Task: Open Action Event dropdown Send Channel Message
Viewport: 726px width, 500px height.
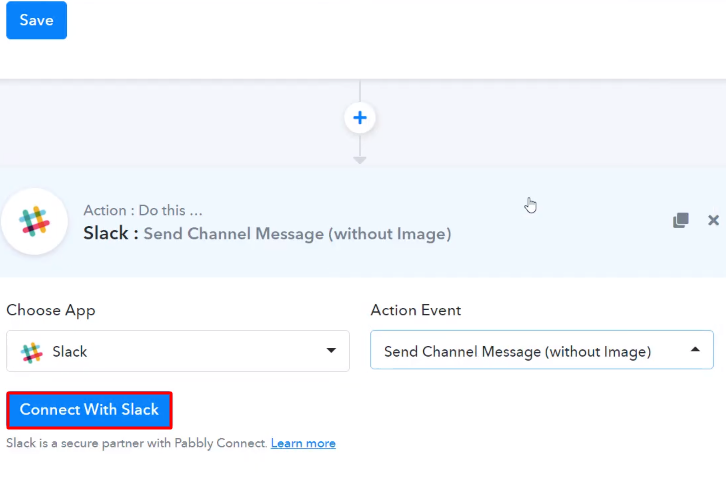Action: tap(542, 350)
